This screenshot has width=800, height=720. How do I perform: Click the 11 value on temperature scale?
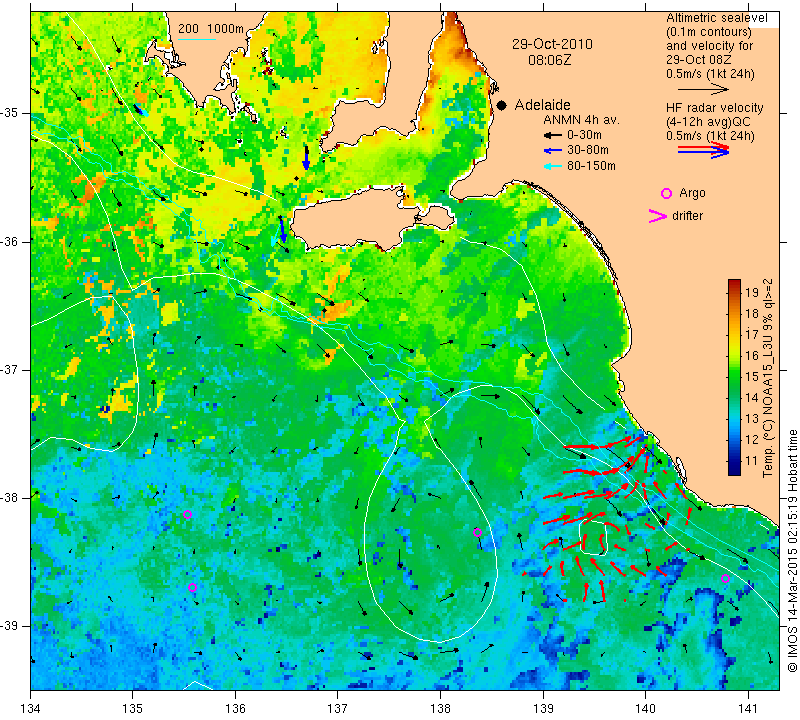tap(752, 461)
